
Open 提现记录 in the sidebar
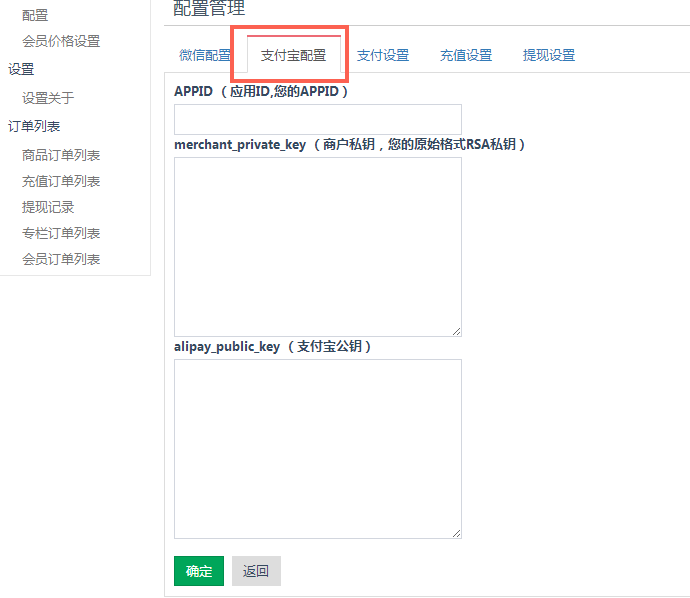tap(48, 207)
